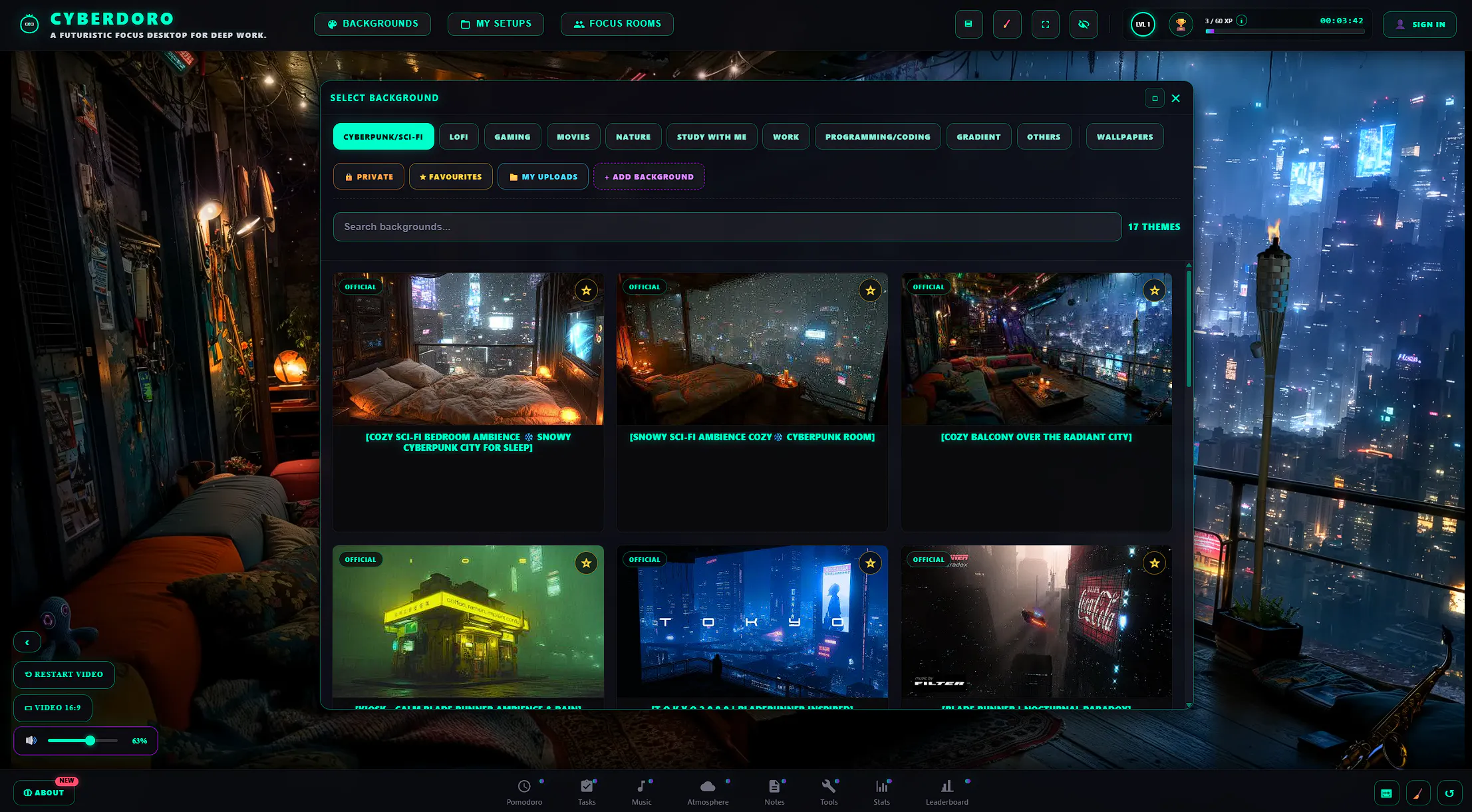Image resolution: width=1472 pixels, height=812 pixels.
Task: Click the Cyberdoro robot logo icon
Action: (29, 25)
